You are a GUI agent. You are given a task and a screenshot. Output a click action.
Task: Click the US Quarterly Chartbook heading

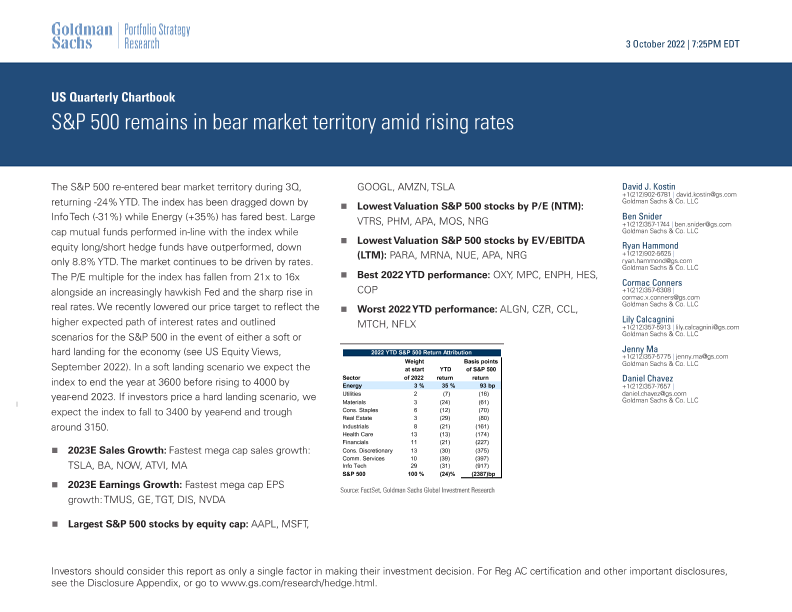[112, 98]
